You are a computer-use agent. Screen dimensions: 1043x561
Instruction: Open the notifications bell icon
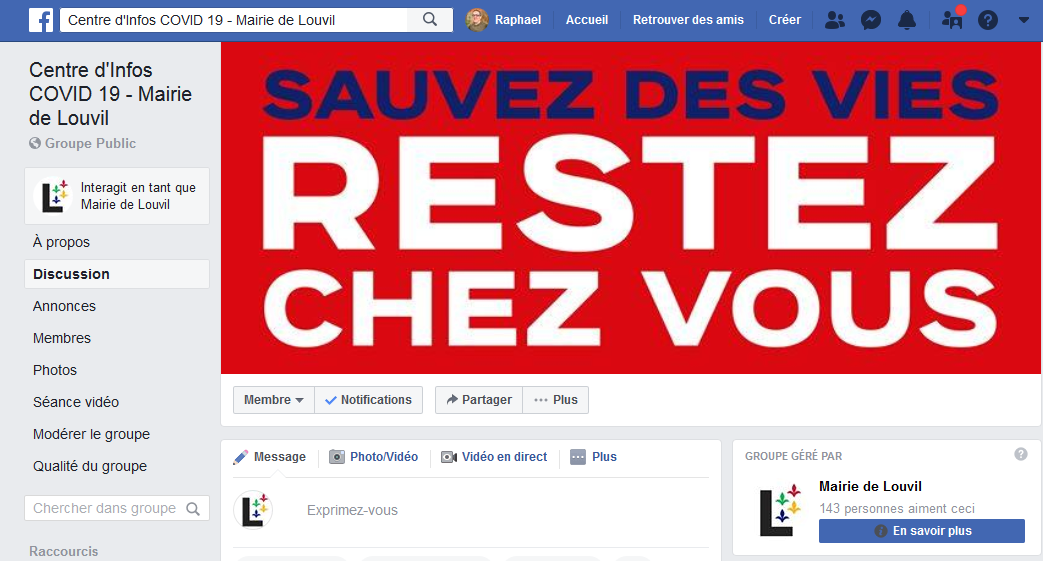click(x=907, y=21)
